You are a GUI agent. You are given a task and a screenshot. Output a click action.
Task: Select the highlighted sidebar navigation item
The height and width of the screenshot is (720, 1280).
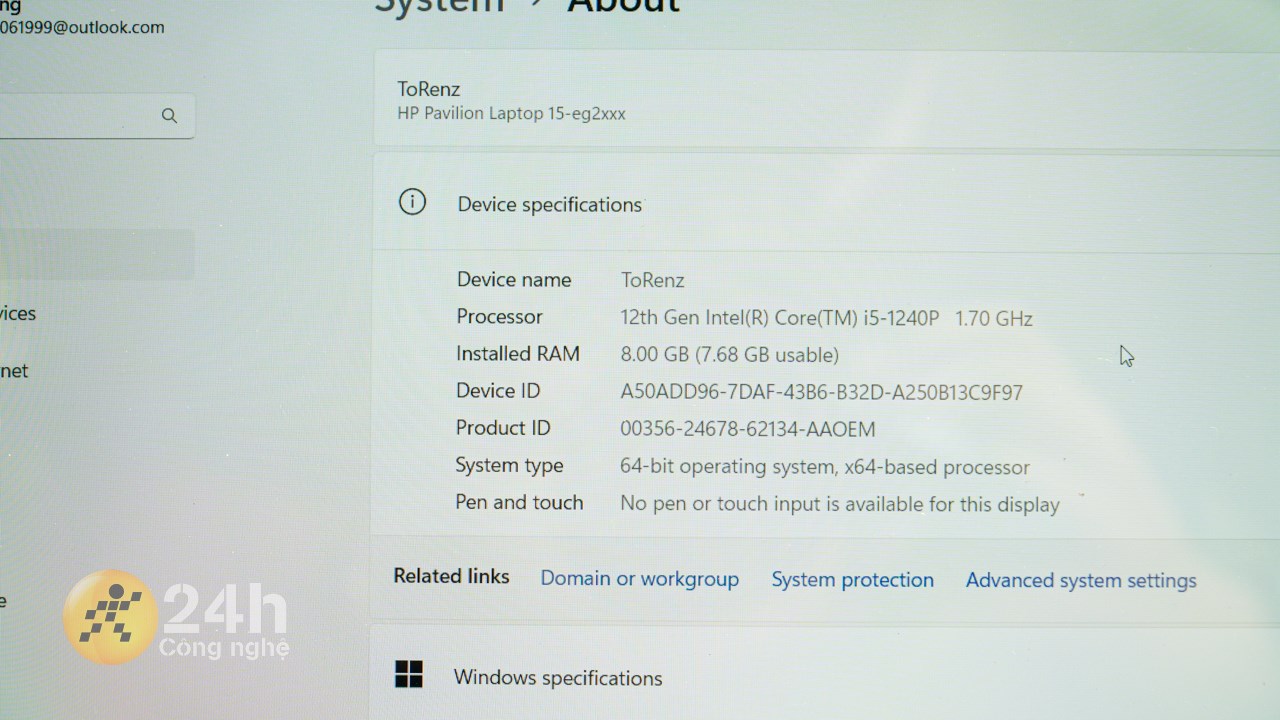(x=97, y=255)
